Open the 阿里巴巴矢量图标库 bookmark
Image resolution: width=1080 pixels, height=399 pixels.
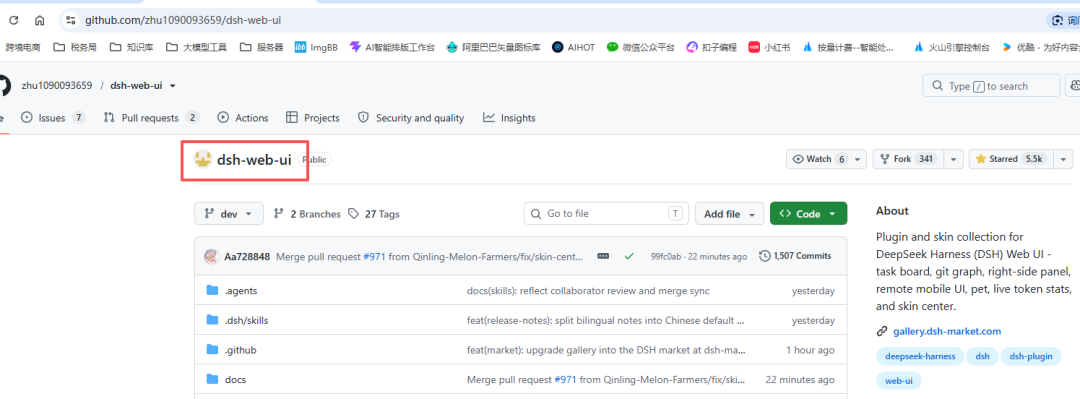point(493,48)
